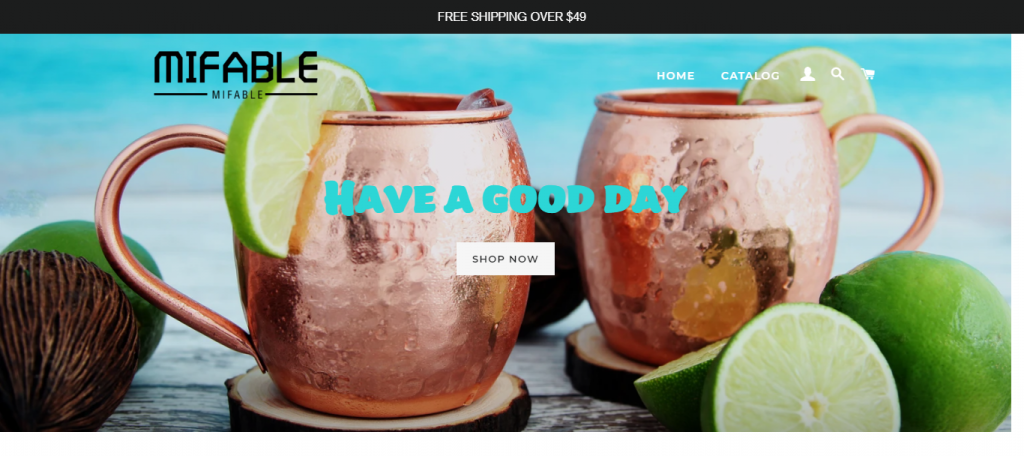The image size is (1024, 456).
Task: Go to the HOME menu item
Action: click(x=675, y=76)
